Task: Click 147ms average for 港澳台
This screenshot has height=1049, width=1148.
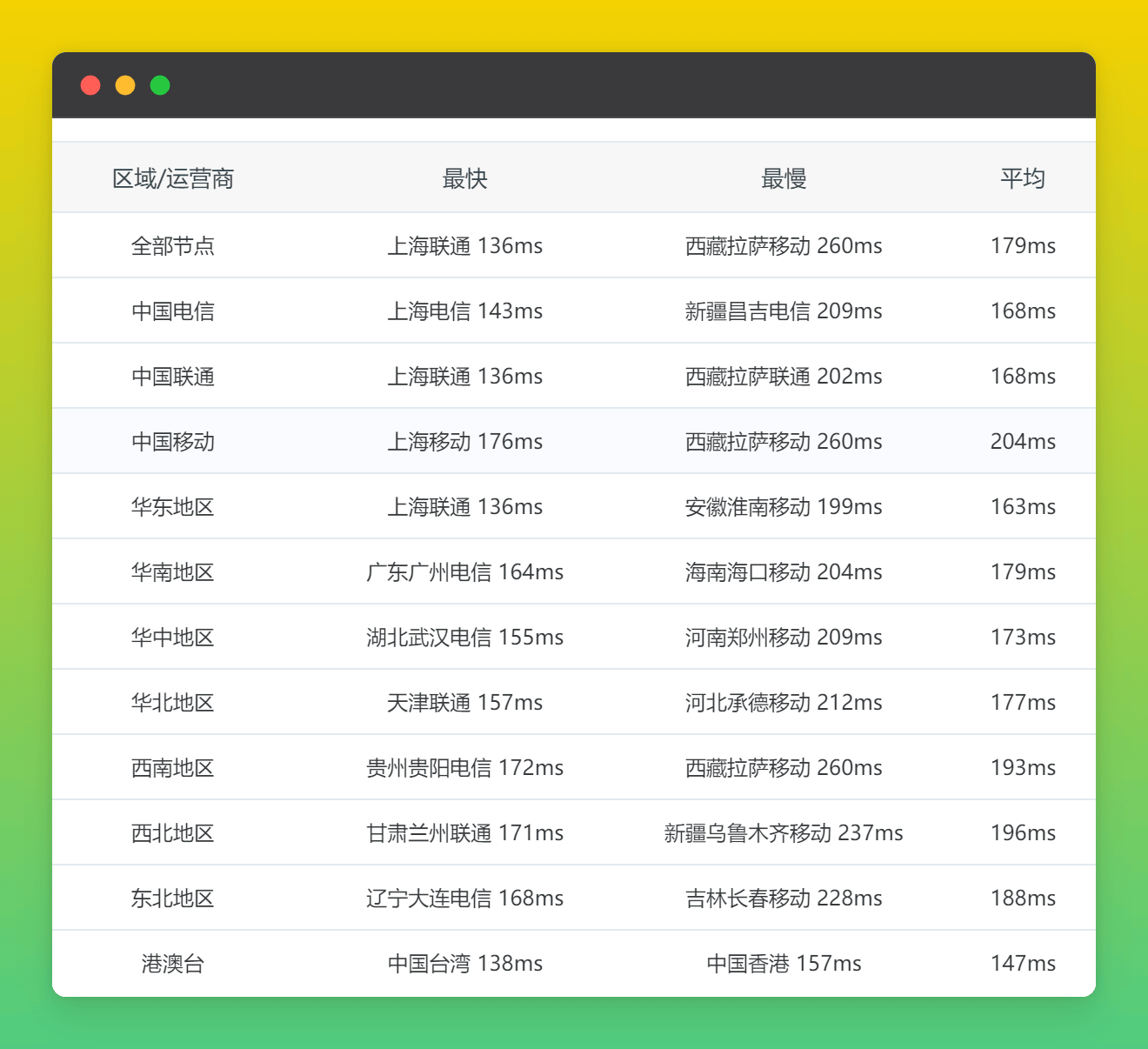Action: (x=1023, y=964)
